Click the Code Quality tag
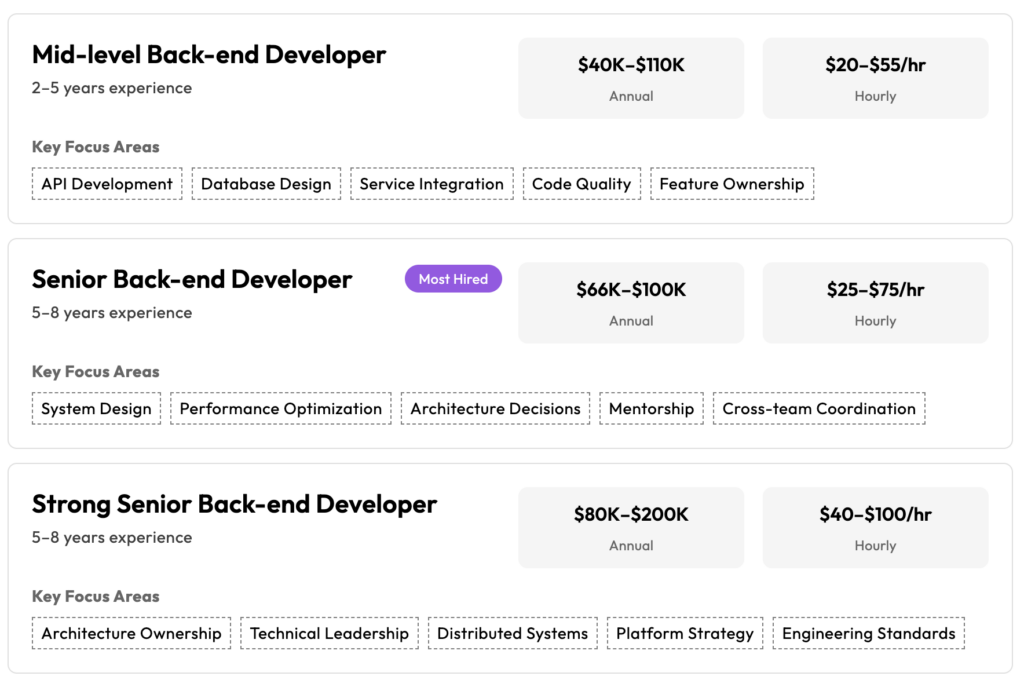 582,184
